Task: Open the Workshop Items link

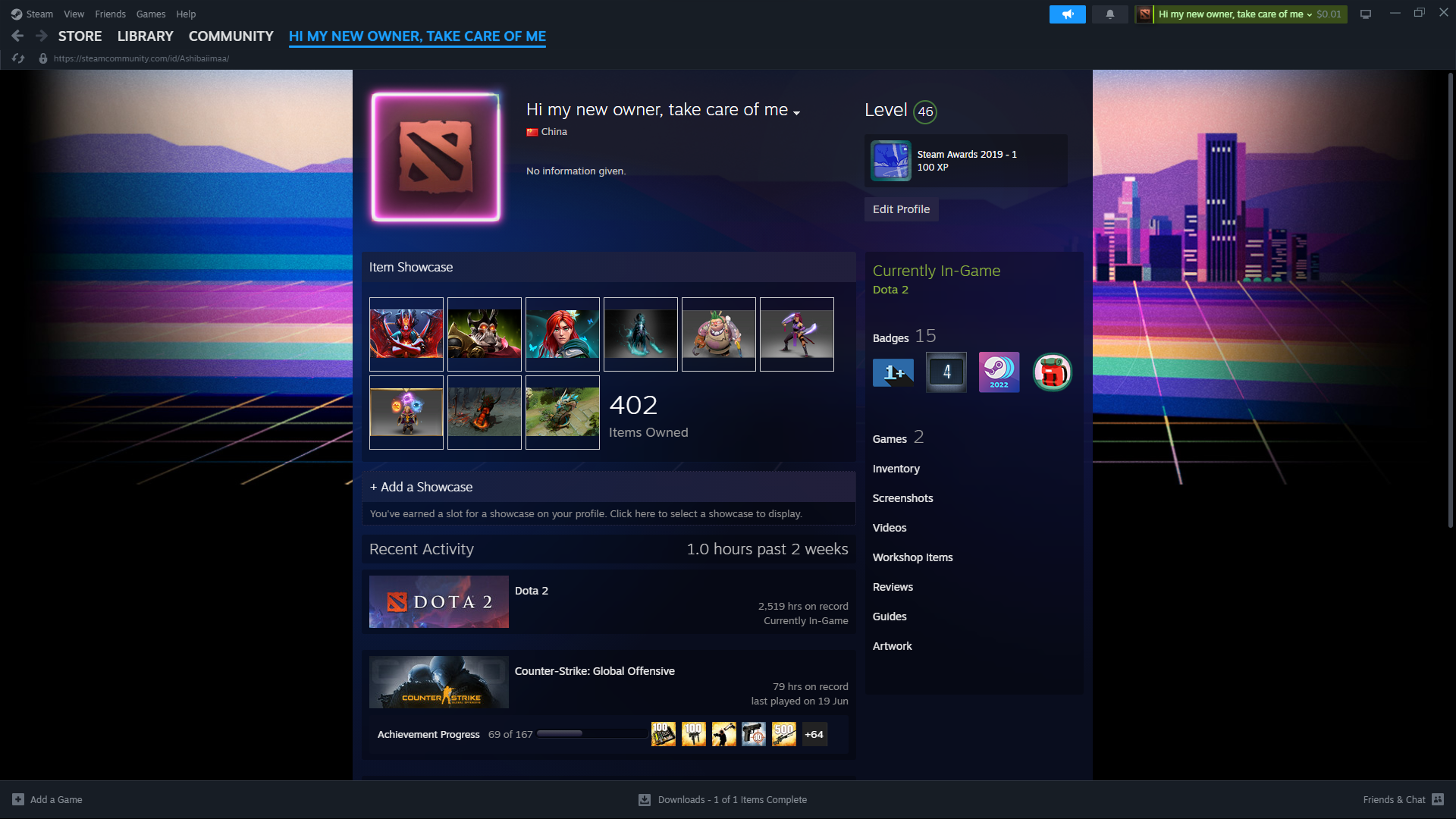Action: 912,557
